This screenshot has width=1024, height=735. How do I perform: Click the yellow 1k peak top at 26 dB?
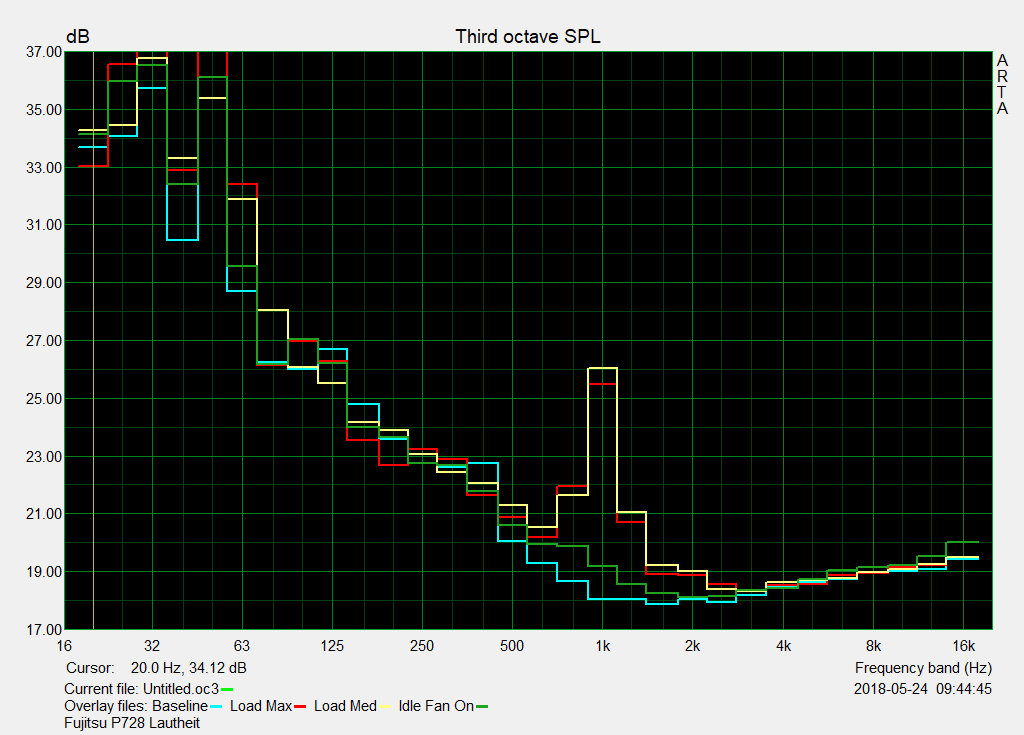[x=603, y=368]
